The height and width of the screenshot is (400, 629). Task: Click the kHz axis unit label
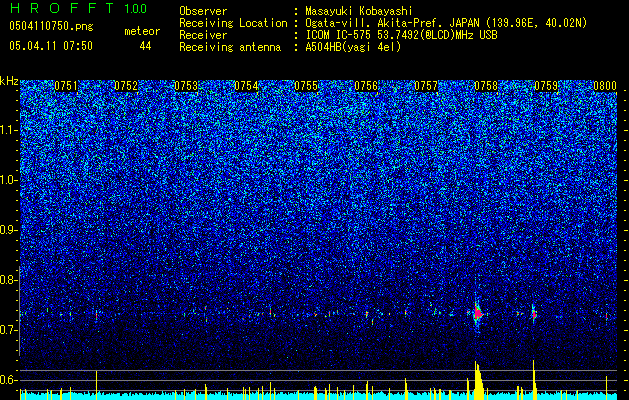(9, 81)
